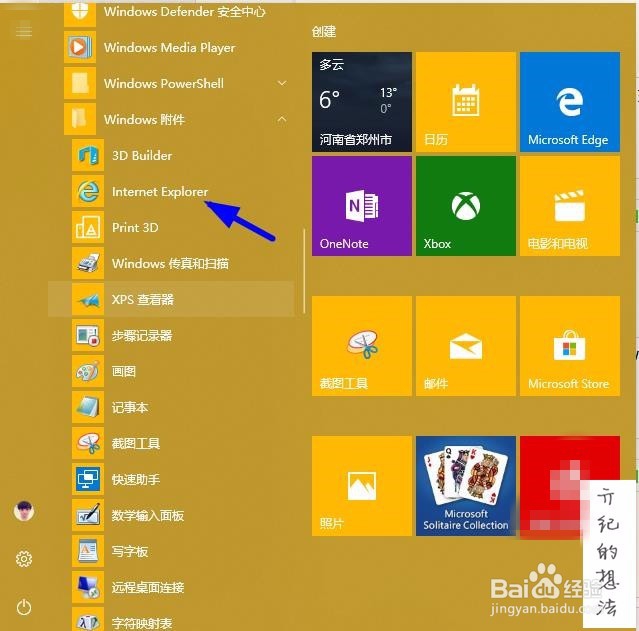Click the Windows 附件 folder icon
639x631 pixels.
80,119
